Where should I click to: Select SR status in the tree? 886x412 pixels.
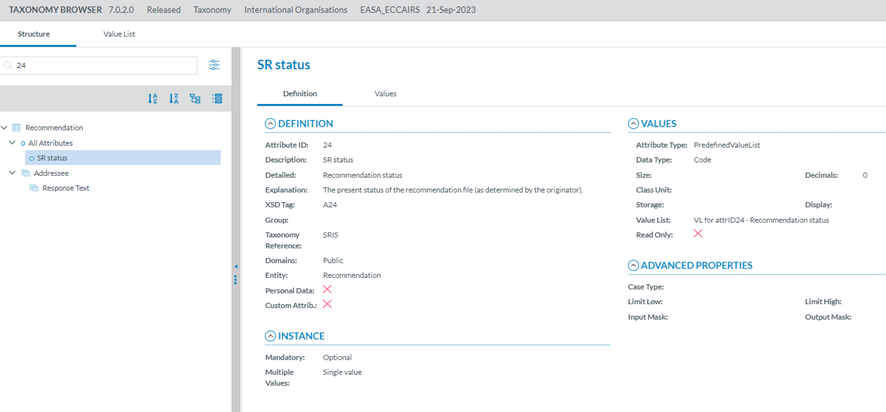(52, 158)
